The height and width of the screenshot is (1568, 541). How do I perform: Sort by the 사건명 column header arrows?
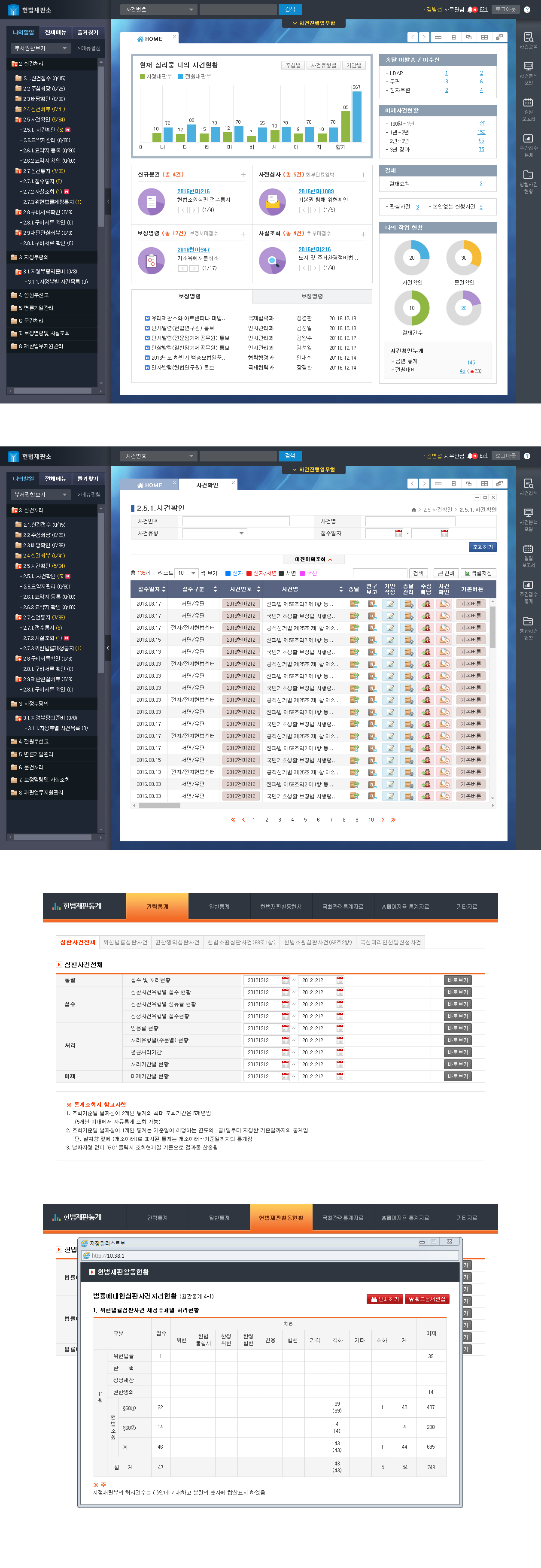pyautogui.click(x=341, y=589)
